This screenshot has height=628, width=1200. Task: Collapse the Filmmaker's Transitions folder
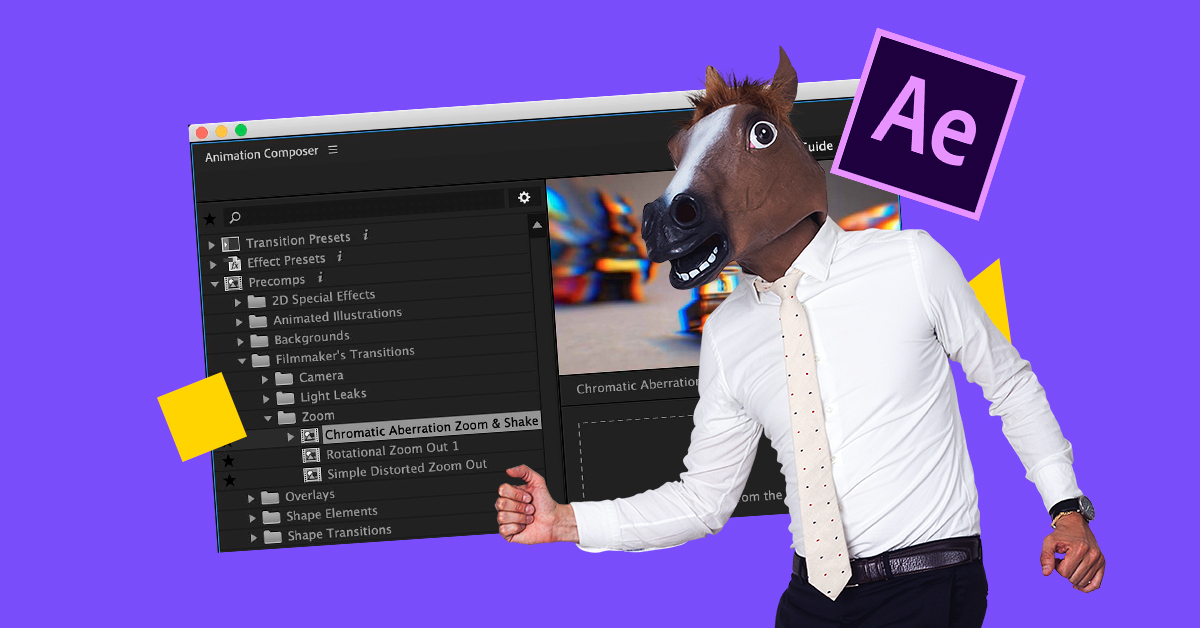pyautogui.click(x=242, y=360)
